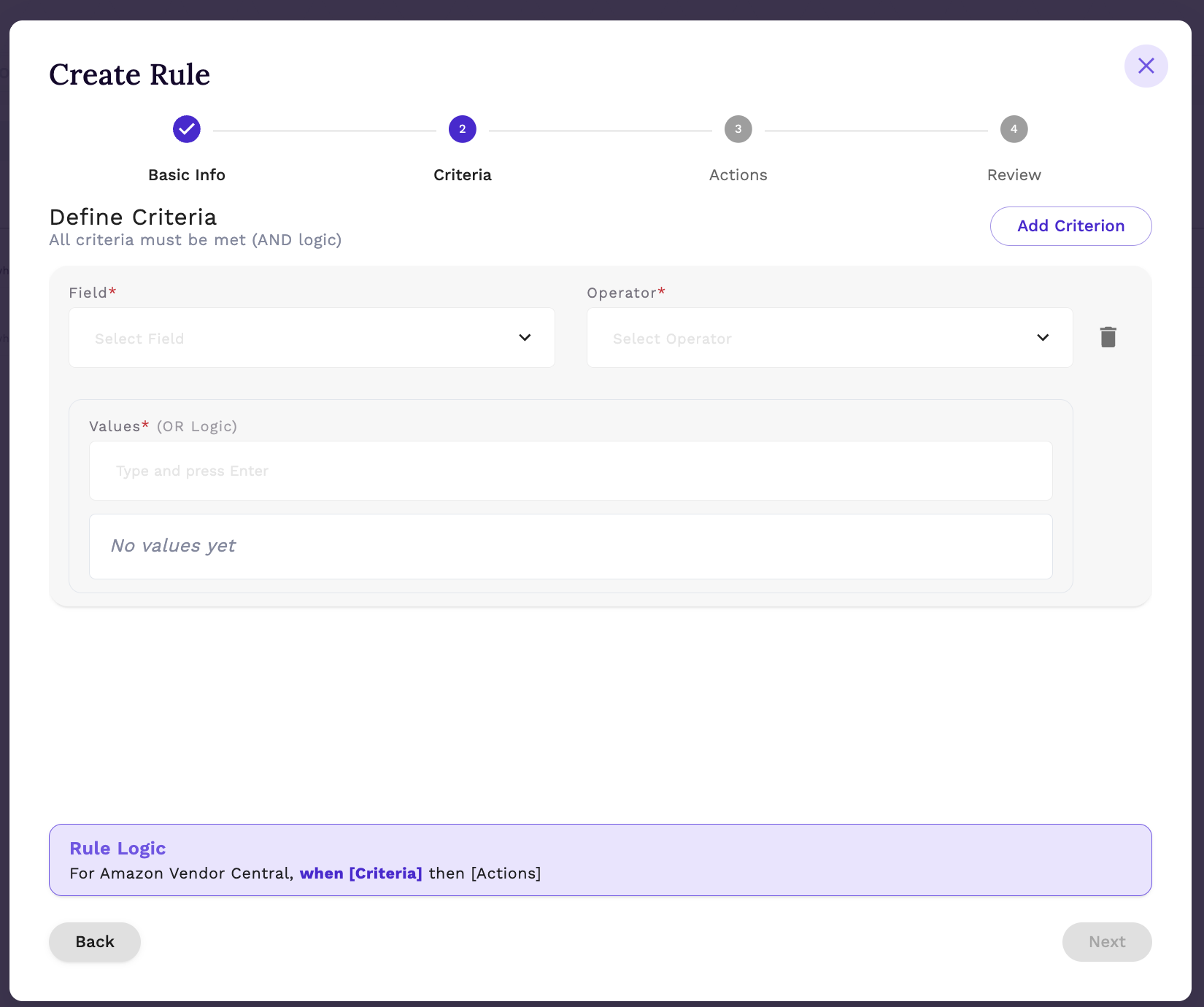
Task: Click the Define Criteria heading
Action: click(x=133, y=217)
